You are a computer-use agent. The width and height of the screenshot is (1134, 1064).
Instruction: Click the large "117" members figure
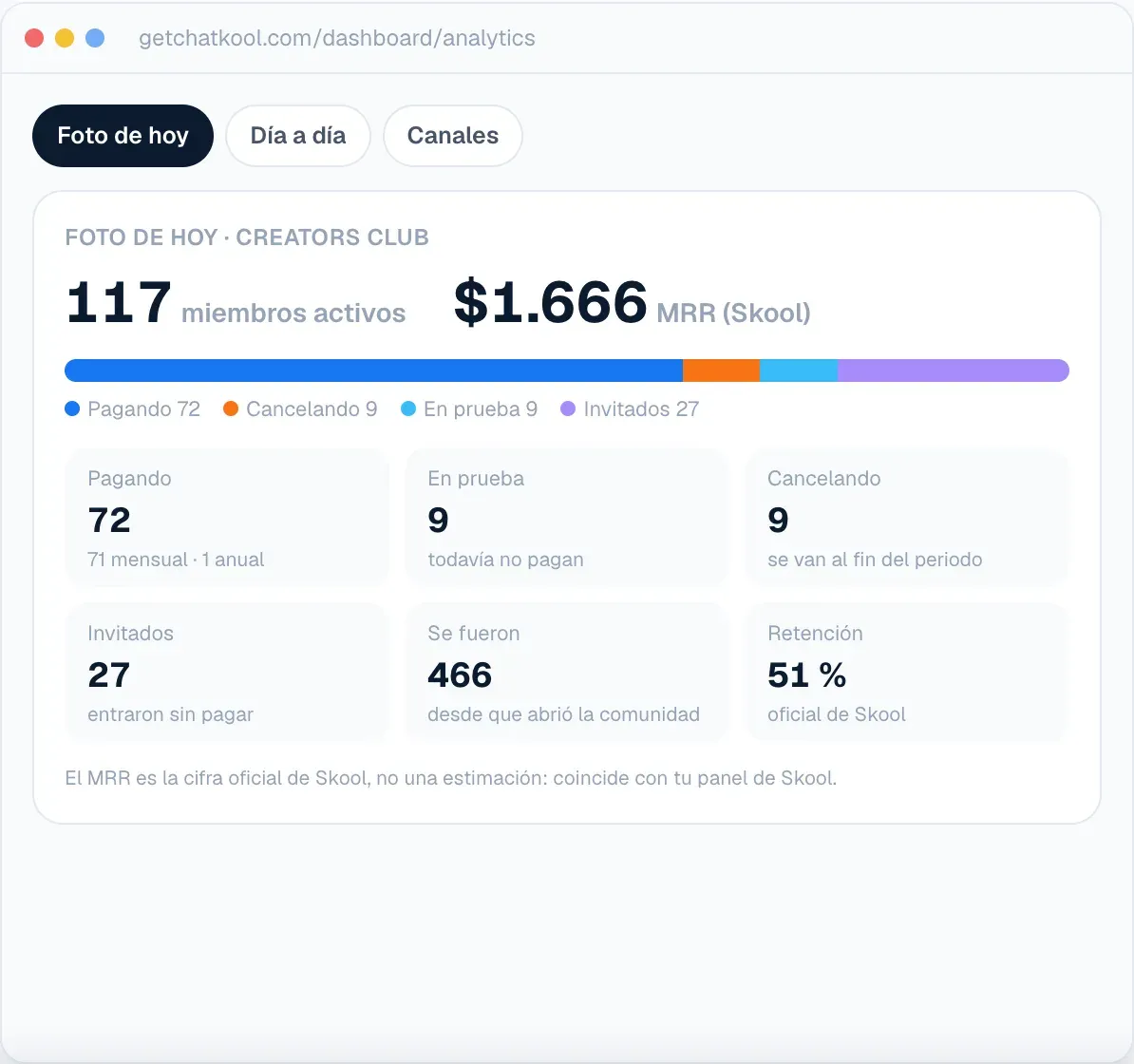119,302
